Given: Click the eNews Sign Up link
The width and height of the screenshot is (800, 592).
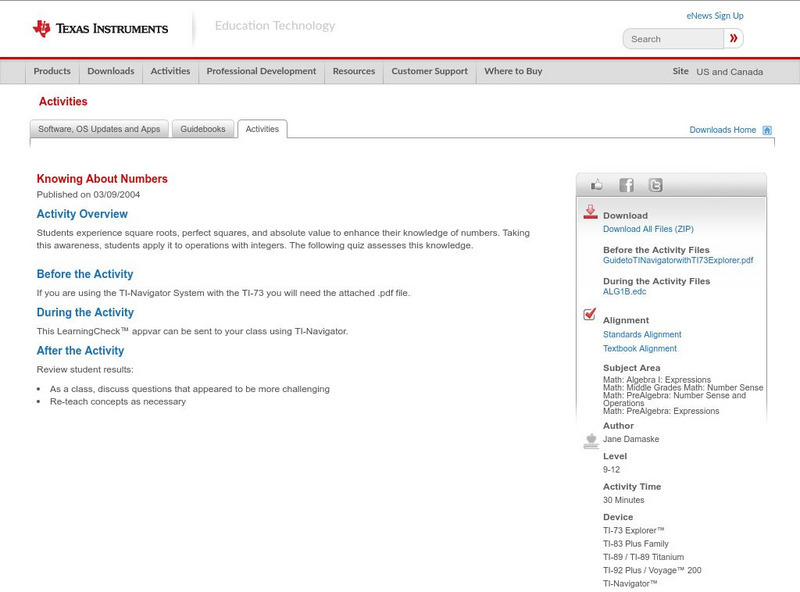Looking at the screenshot, I should (714, 16).
